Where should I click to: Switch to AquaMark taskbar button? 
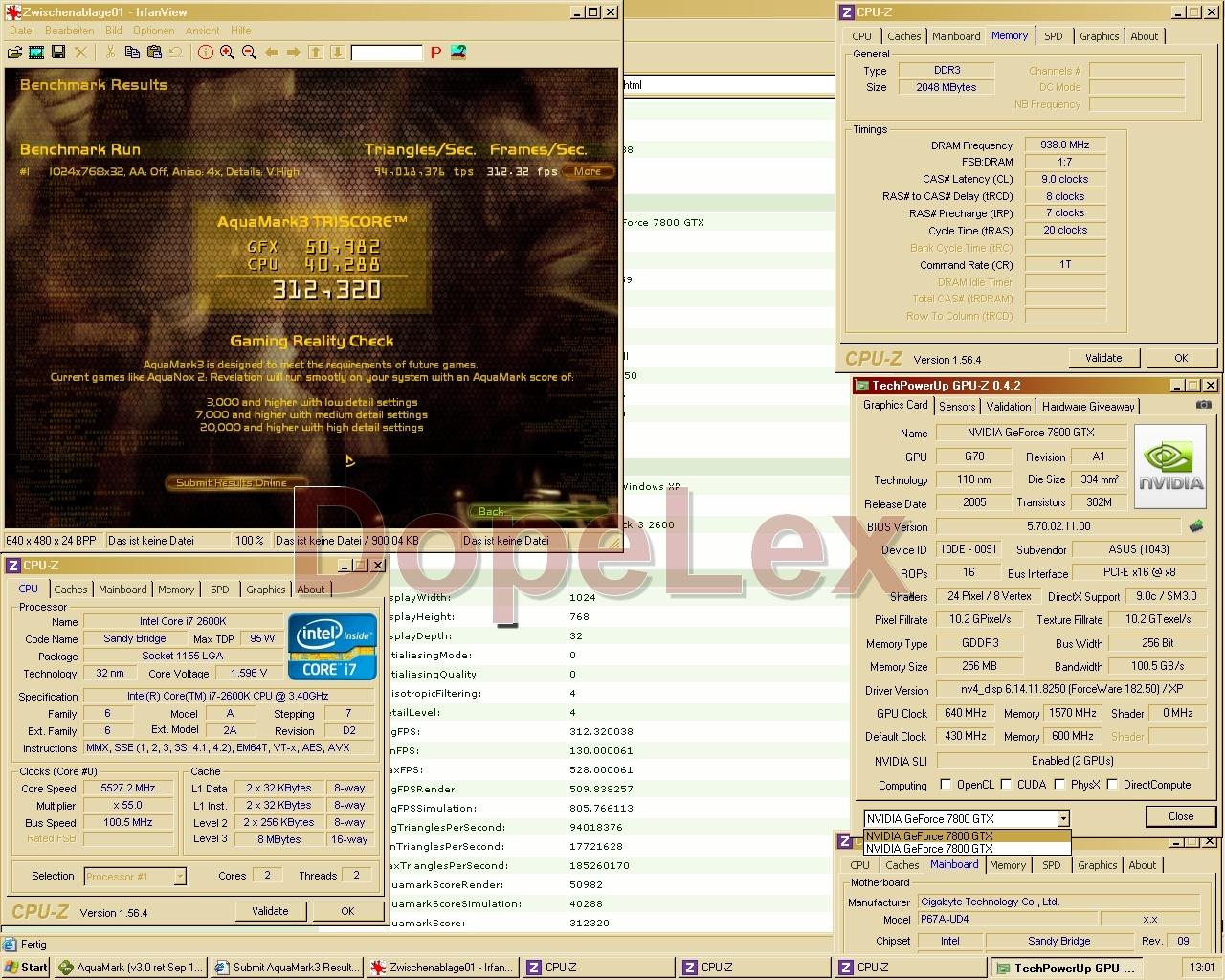pos(131,968)
